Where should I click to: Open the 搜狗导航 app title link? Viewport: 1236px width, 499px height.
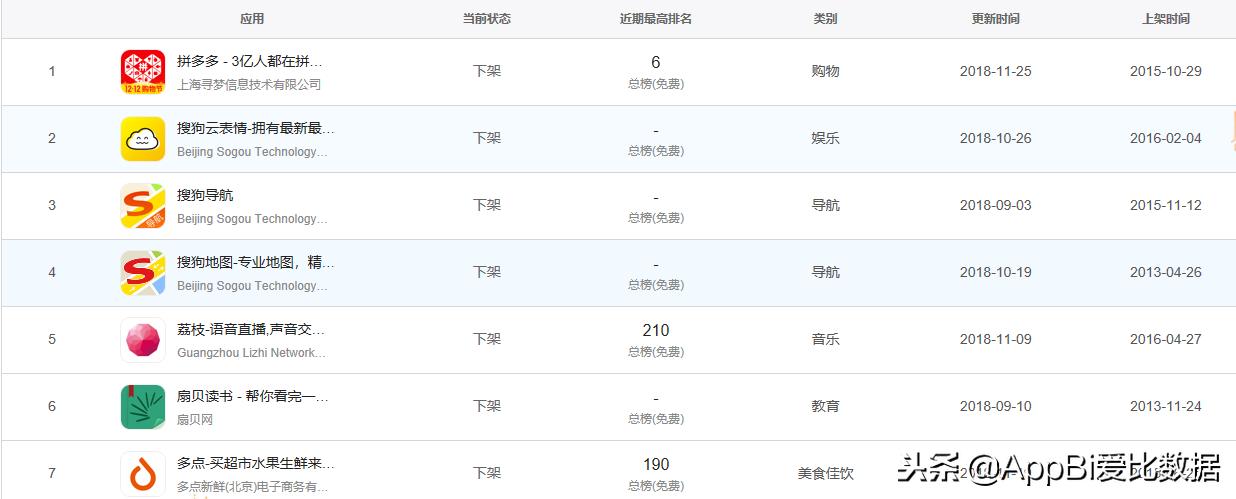tap(205, 195)
